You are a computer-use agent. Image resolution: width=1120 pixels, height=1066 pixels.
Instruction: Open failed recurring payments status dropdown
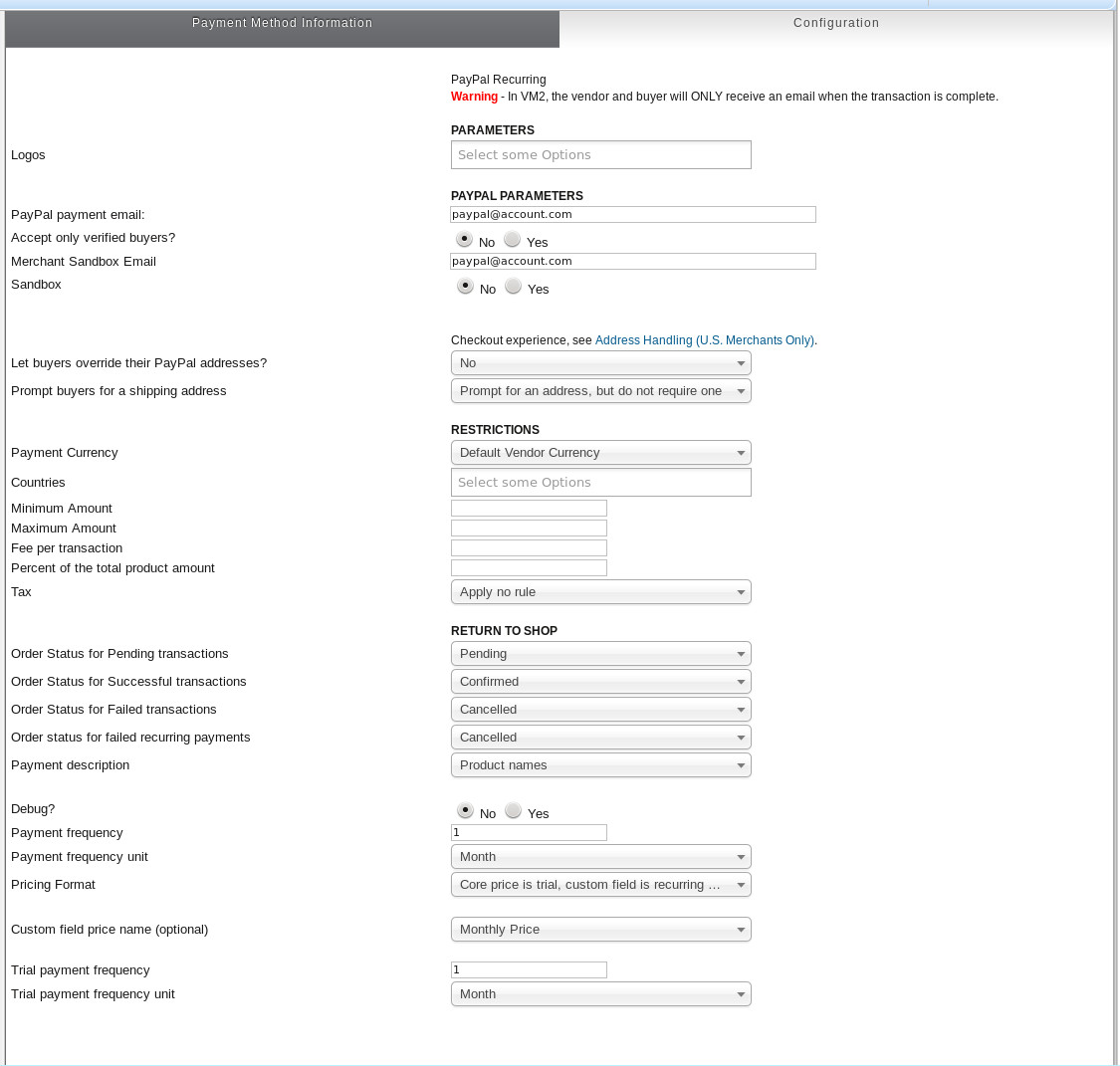point(600,738)
